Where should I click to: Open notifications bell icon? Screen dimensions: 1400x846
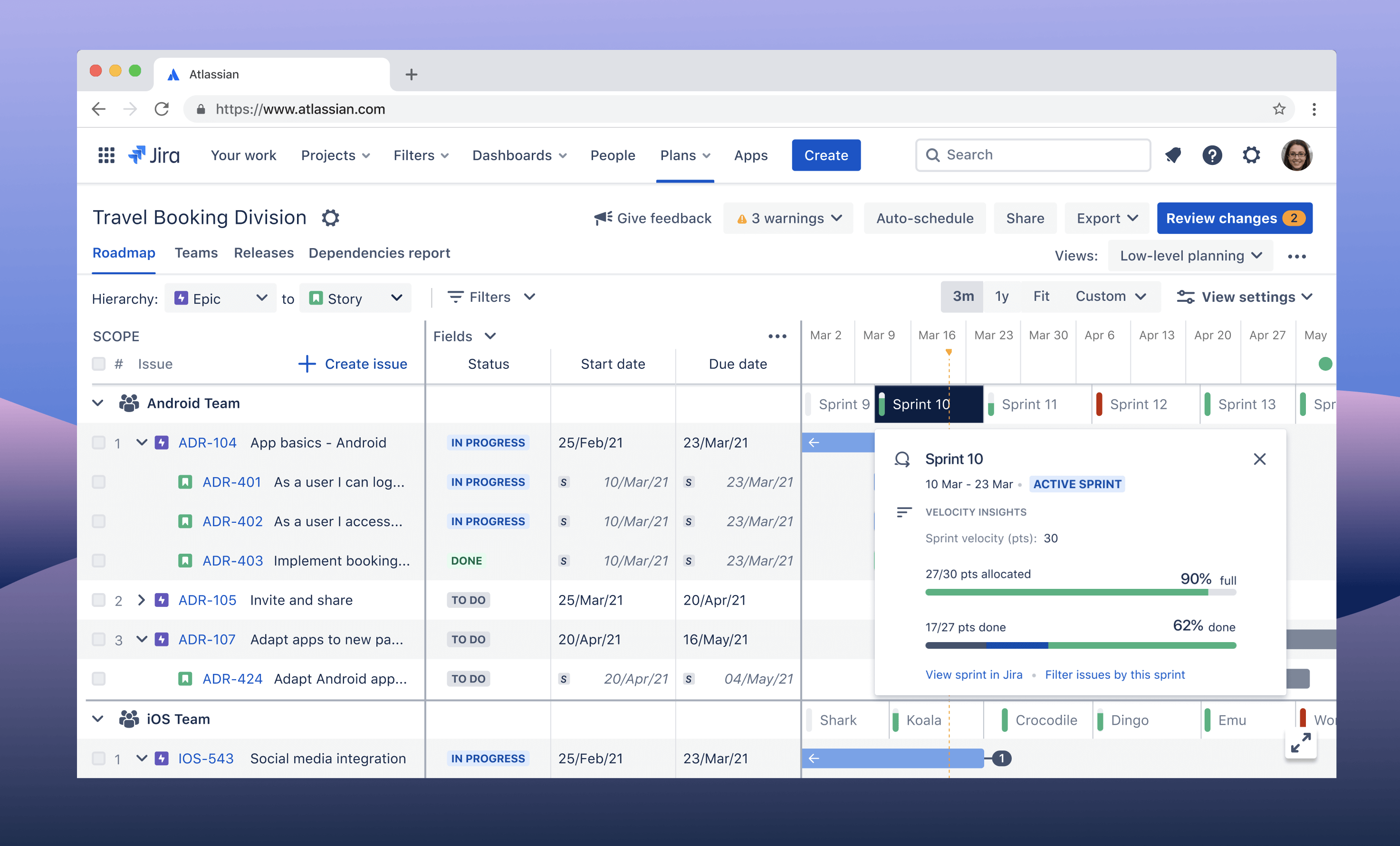click(1173, 155)
